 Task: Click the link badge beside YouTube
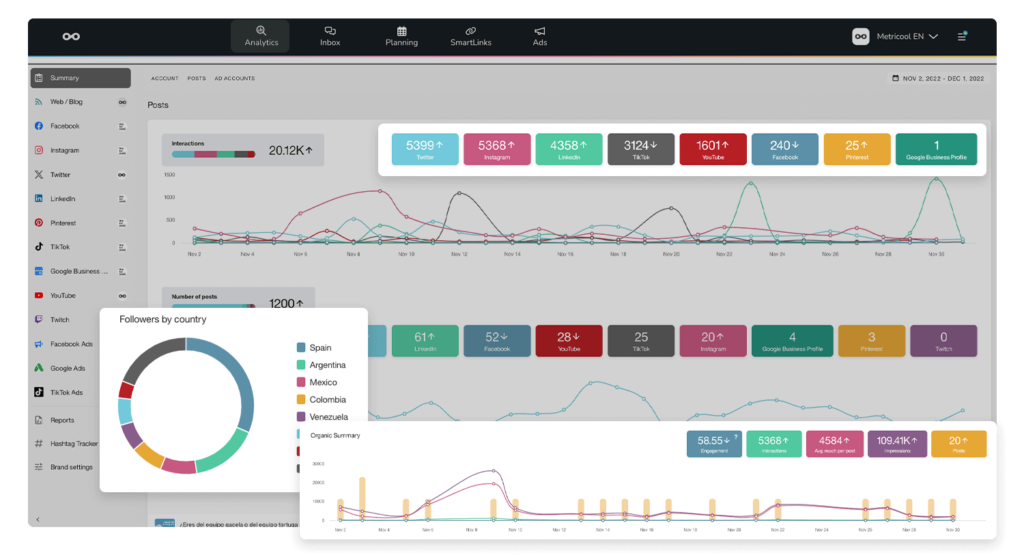point(122,295)
